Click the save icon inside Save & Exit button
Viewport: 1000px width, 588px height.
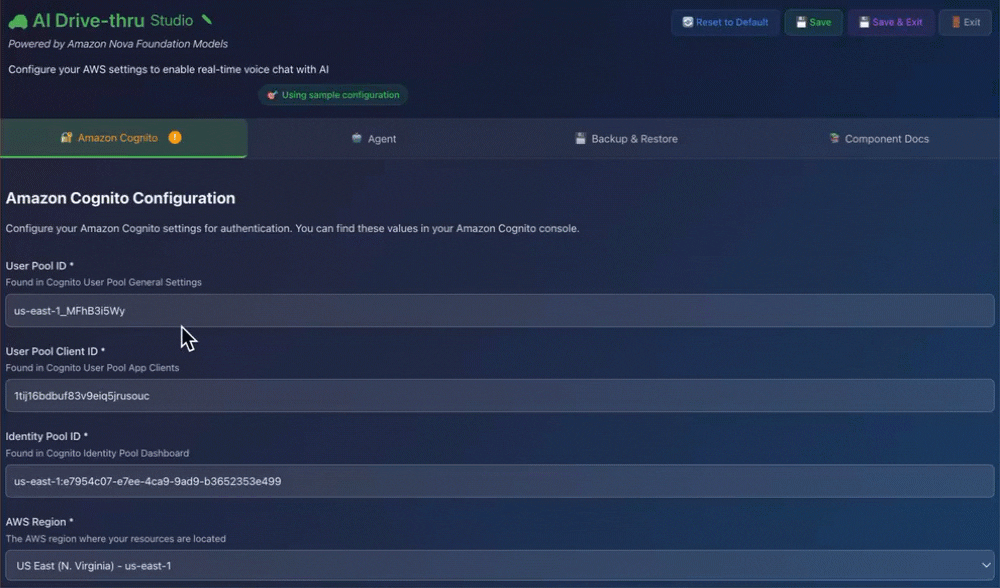click(x=864, y=23)
